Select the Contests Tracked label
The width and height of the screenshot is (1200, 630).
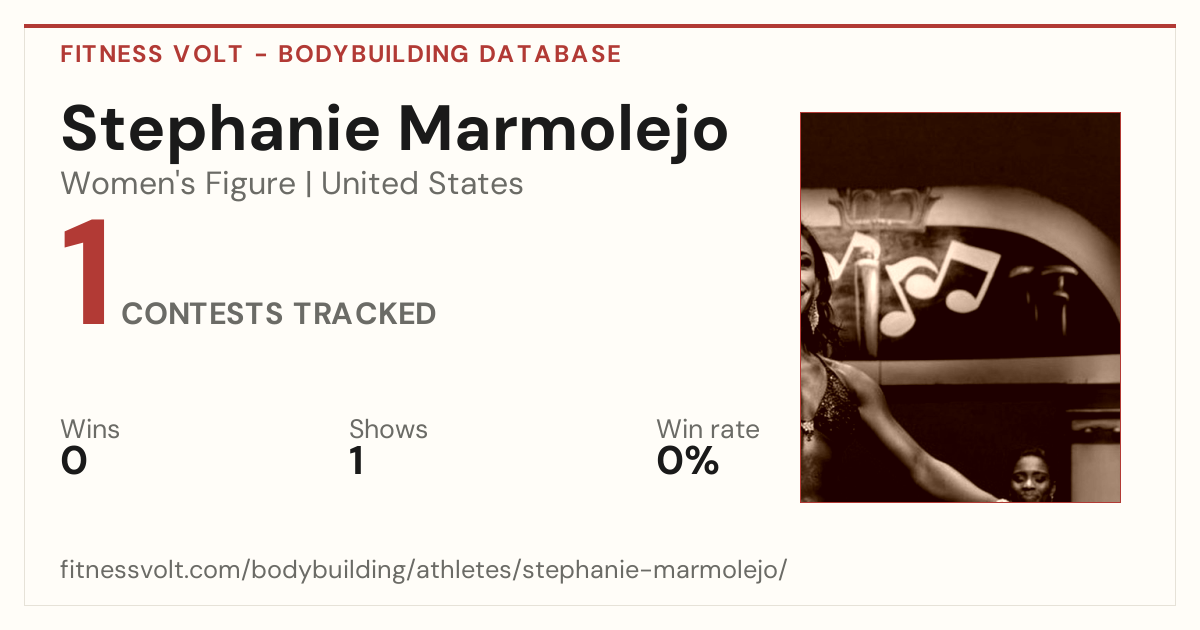pos(279,314)
